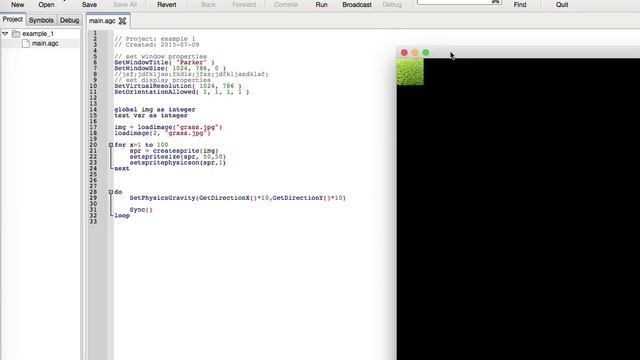
Task: Click the setspritesize code line
Action: pyautogui.click(x=178, y=157)
